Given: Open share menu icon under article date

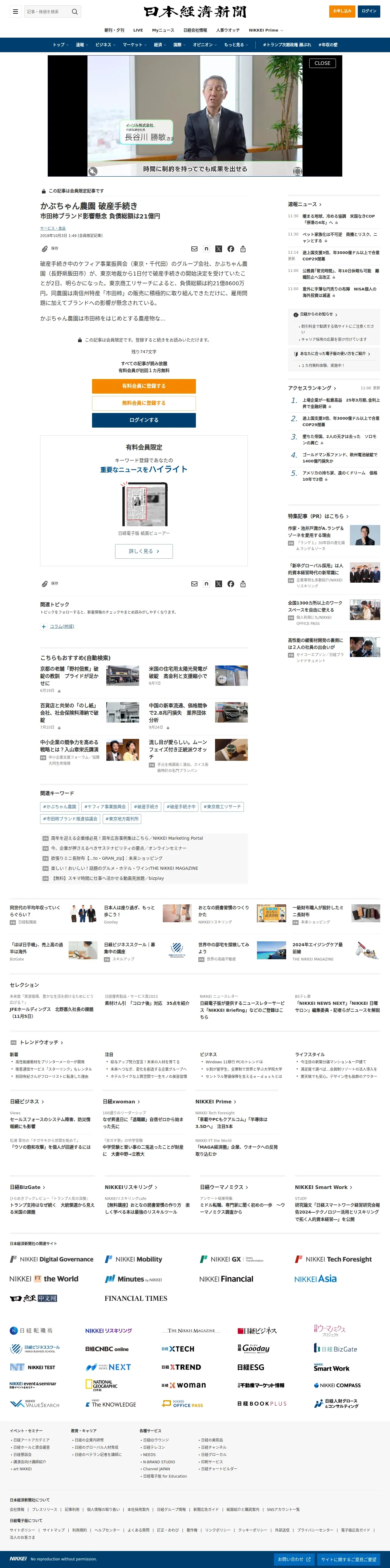Looking at the screenshot, I should click(x=243, y=248).
